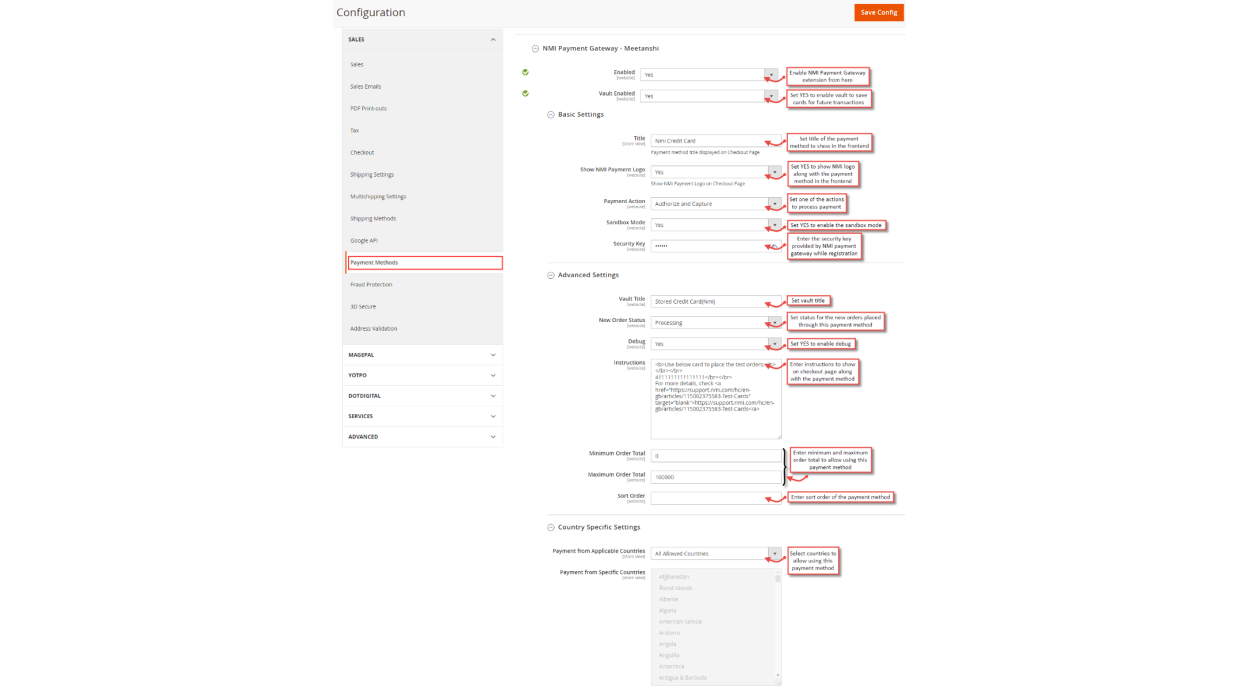This screenshot has width=1239, height=690.
Task: Select Algeria in the countries list
Action: [x=668, y=611]
